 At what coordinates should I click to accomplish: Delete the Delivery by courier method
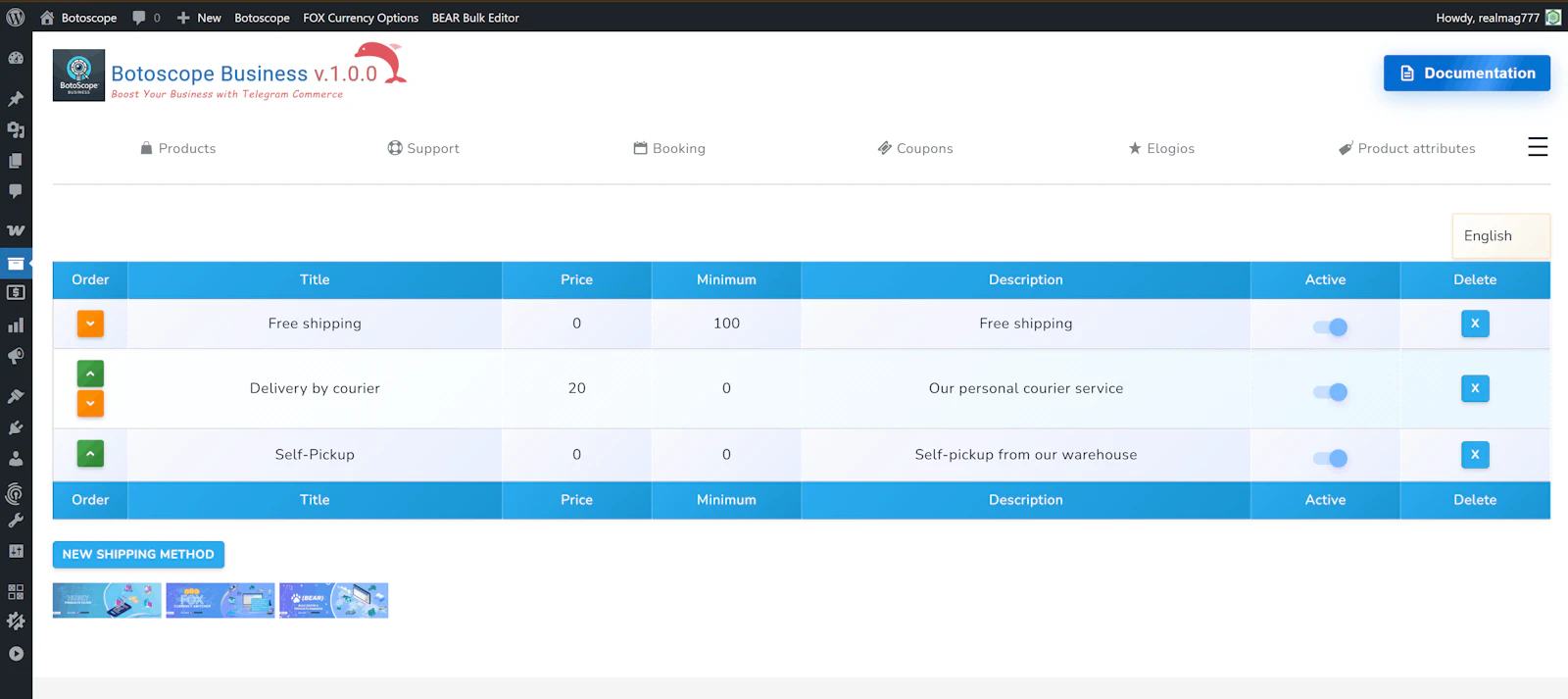click(x=1475, y=388)
